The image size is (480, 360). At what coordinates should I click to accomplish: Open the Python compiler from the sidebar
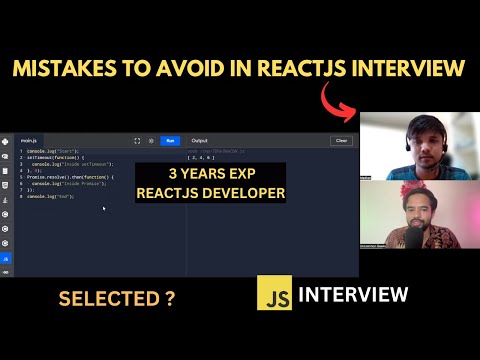5,142
